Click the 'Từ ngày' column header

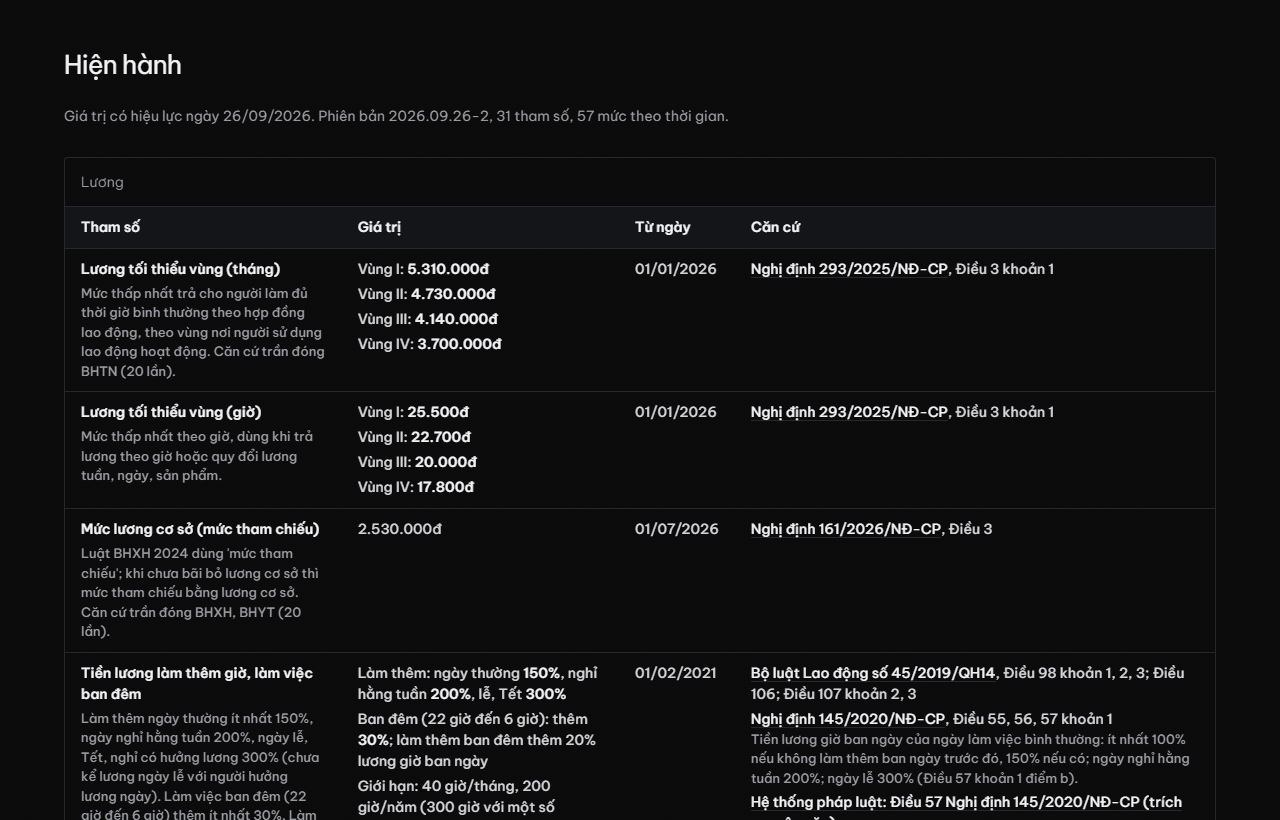663,227
